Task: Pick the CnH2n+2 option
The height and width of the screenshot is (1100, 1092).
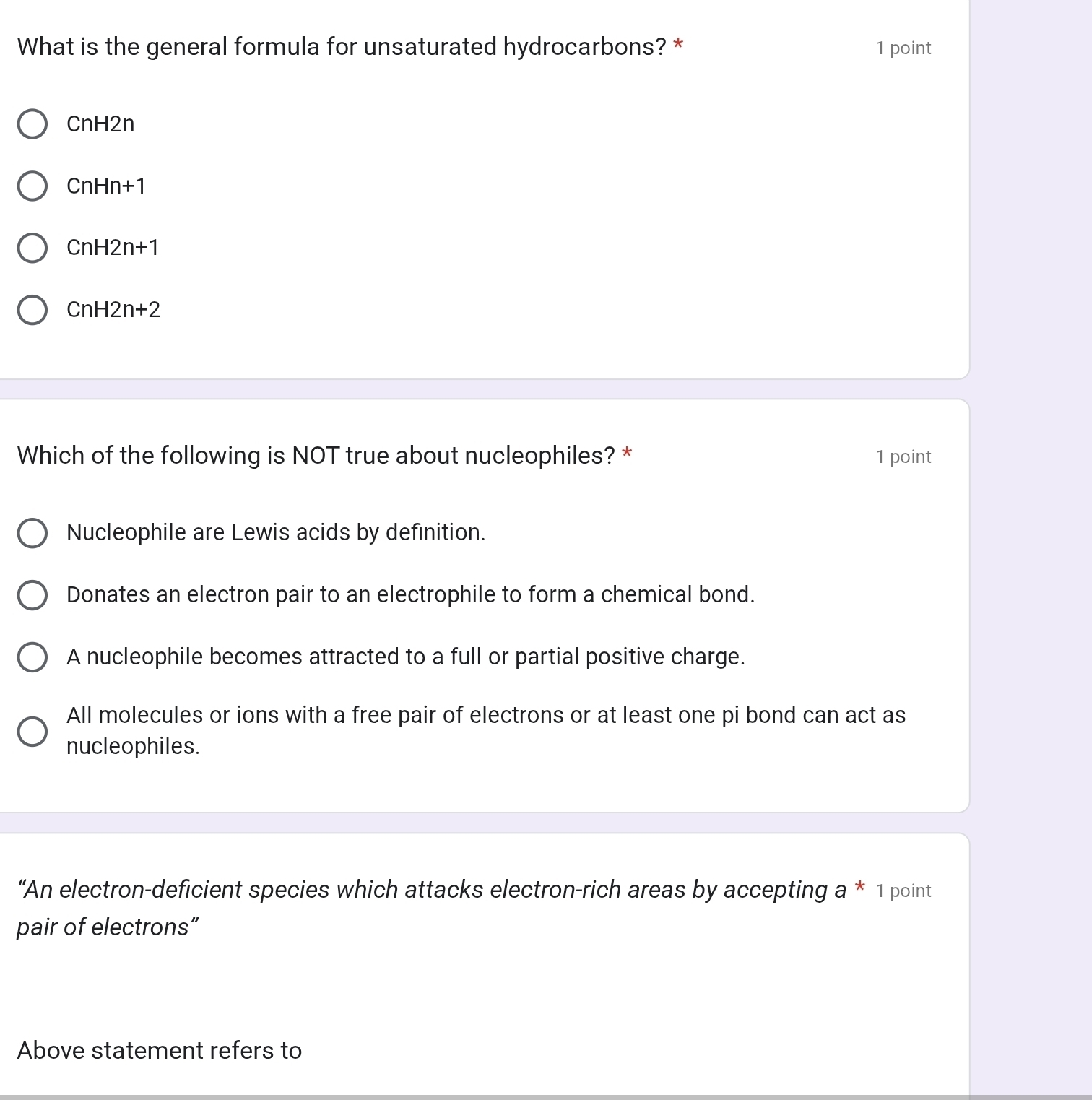Action: click(x=32, y=310)
